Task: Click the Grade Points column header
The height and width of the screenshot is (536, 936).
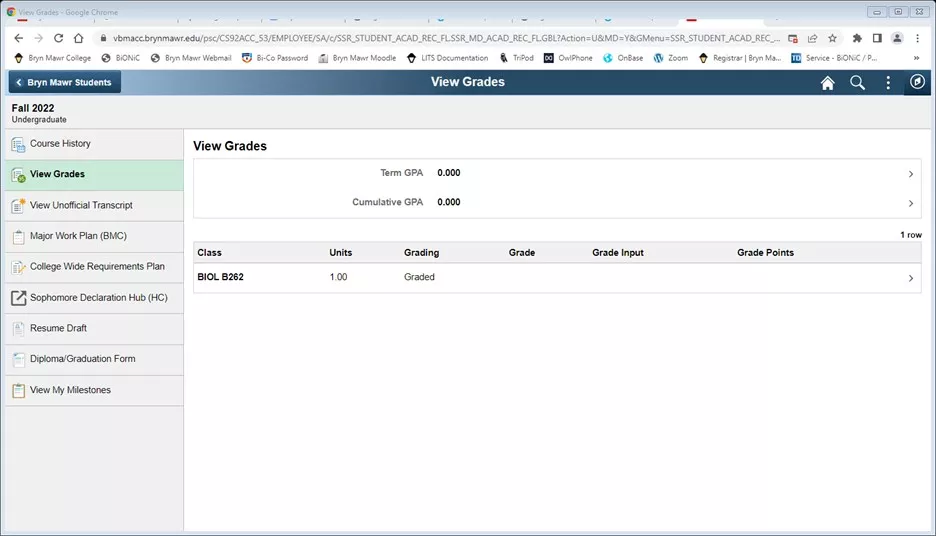Action: 765,252
